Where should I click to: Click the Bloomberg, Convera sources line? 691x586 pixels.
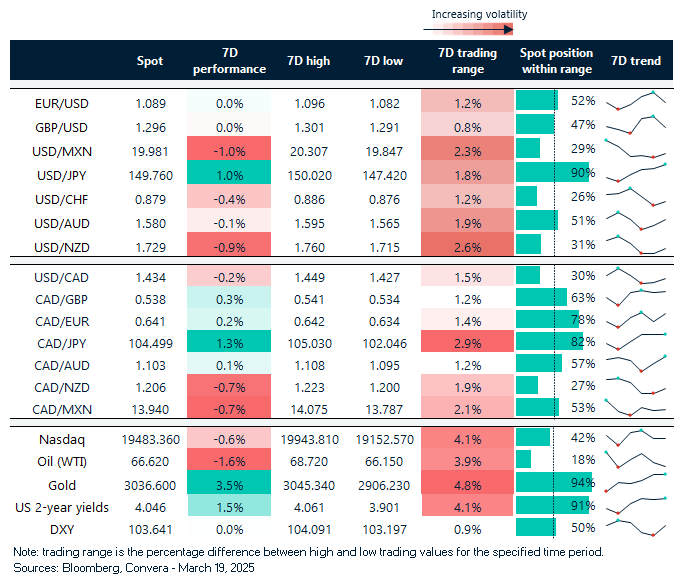click(x=133, y=568)
